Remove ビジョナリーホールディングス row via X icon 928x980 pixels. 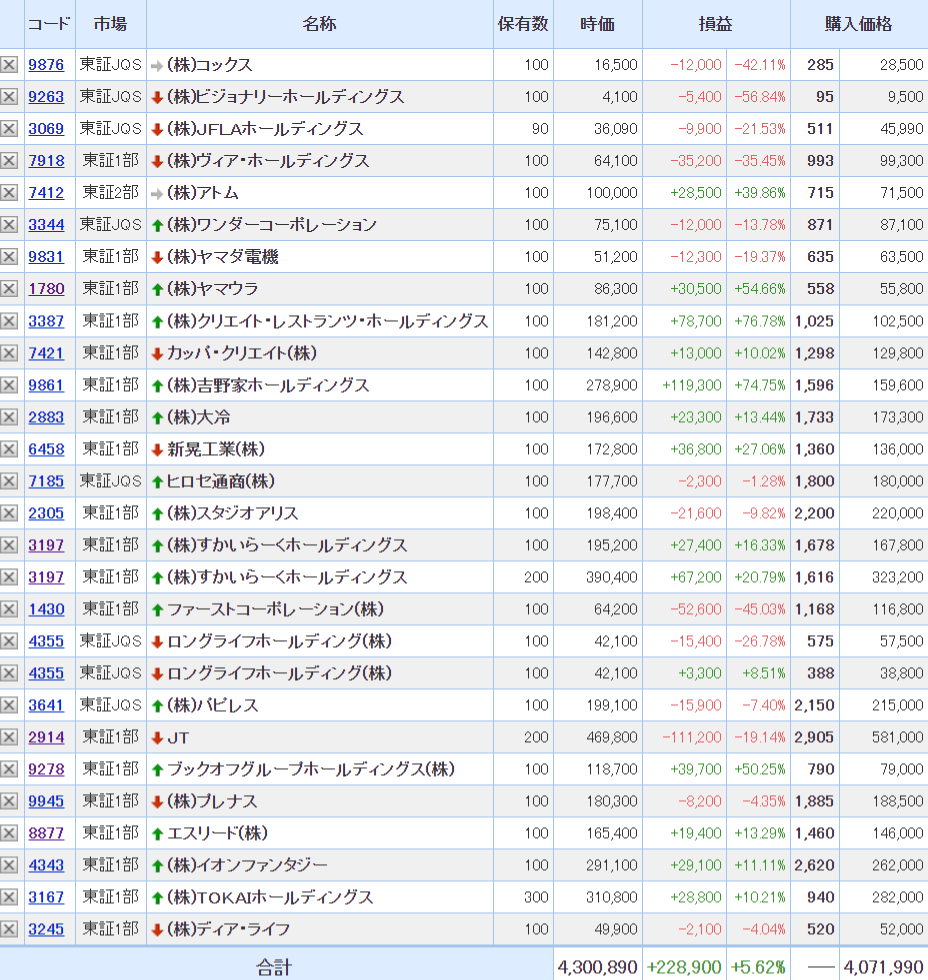(x=9, y=97)
